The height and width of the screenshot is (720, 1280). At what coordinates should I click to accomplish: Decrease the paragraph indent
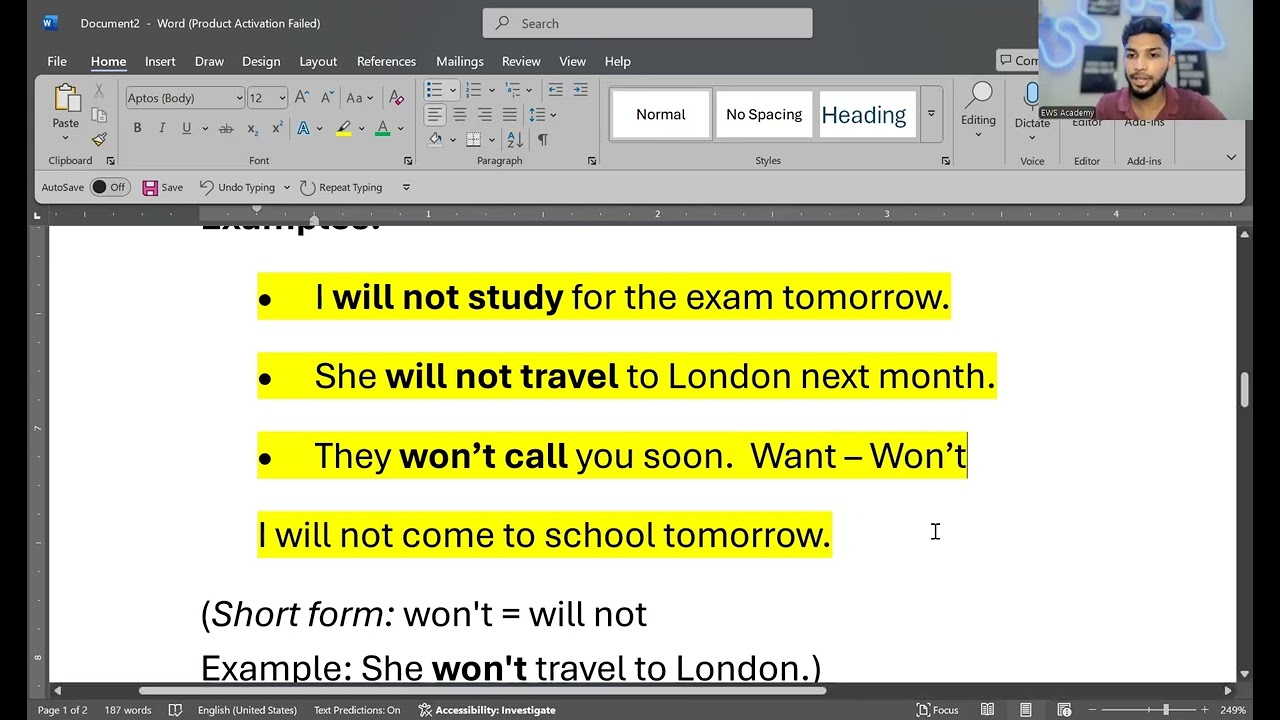(555, 90)
